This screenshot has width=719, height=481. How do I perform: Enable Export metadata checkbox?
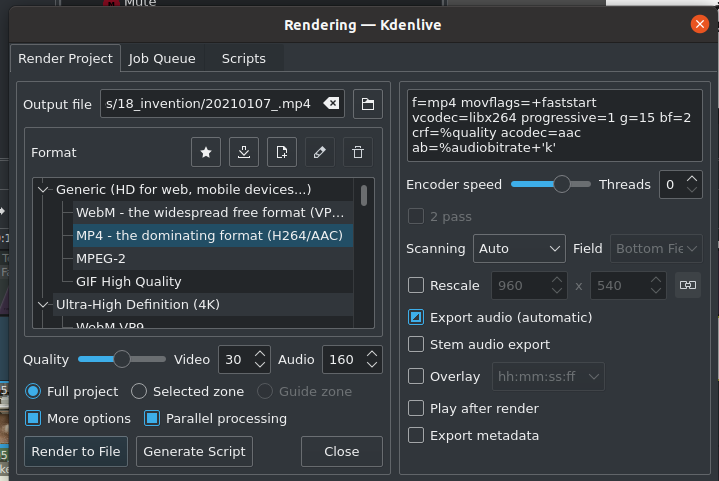click(x=416, y=435)
